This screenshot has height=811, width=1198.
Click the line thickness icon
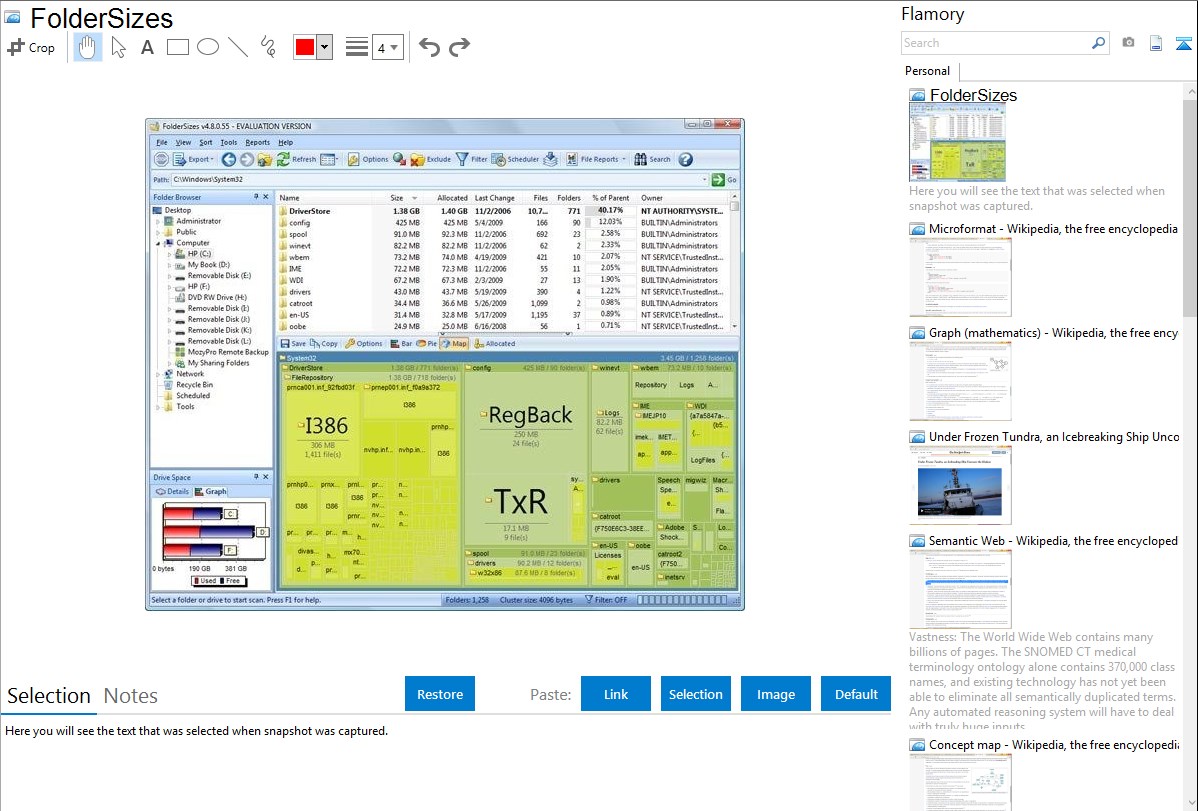(356, 47)
